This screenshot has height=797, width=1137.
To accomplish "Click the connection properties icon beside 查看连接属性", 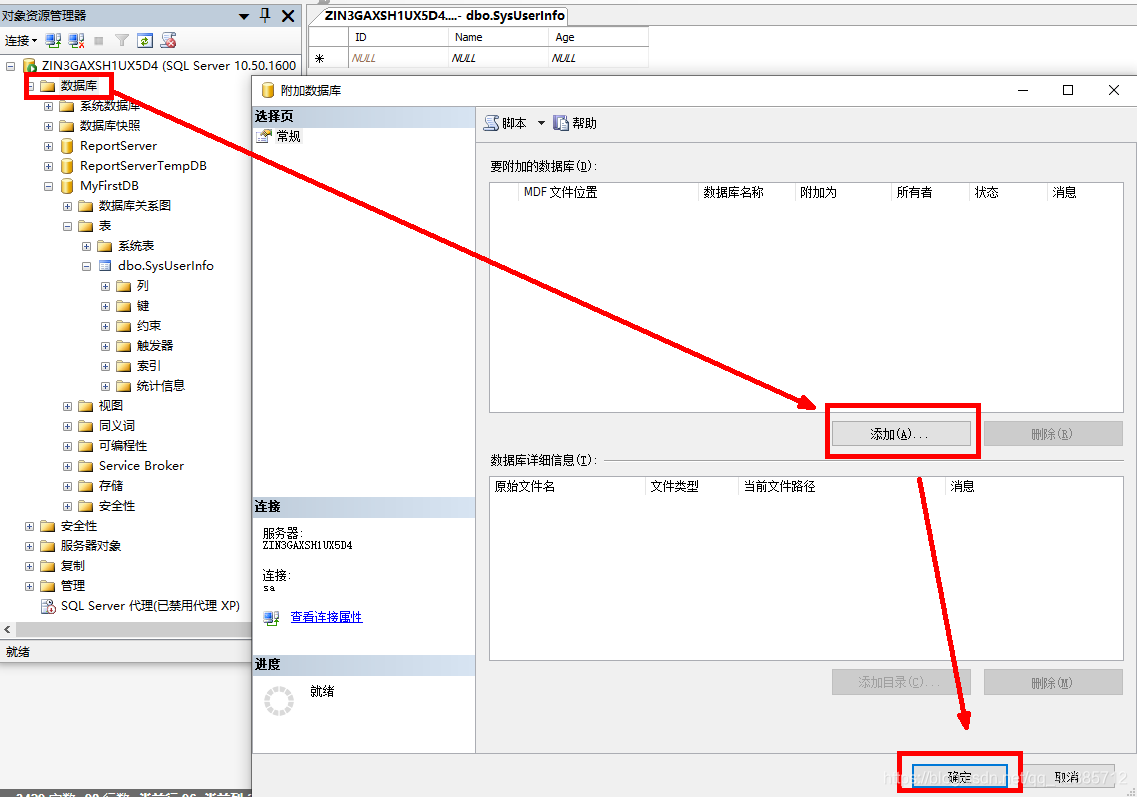I will pos(270,617).
